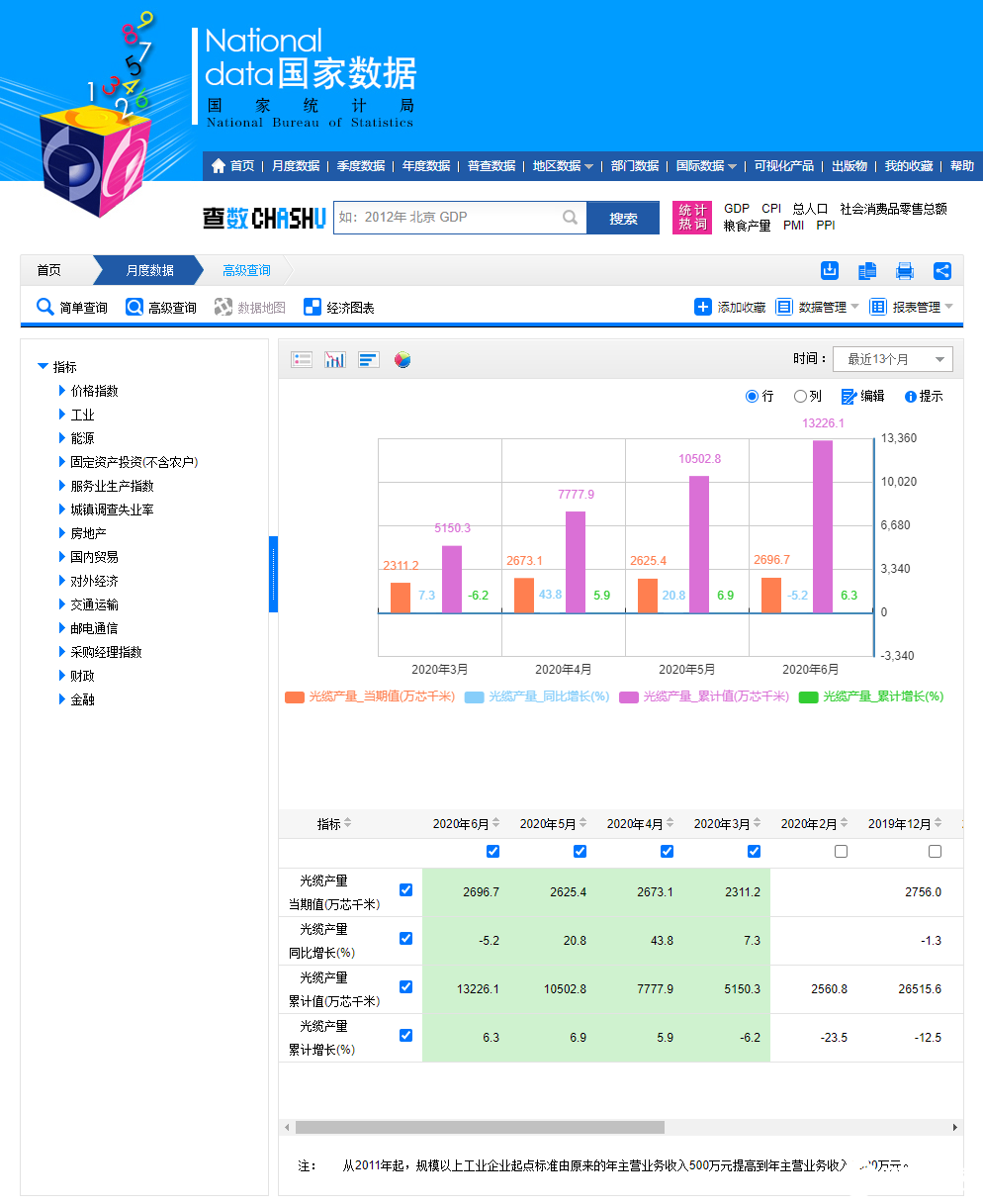983x1204 pixels.
Task: Click the download data icon
Action: point(829,270)
